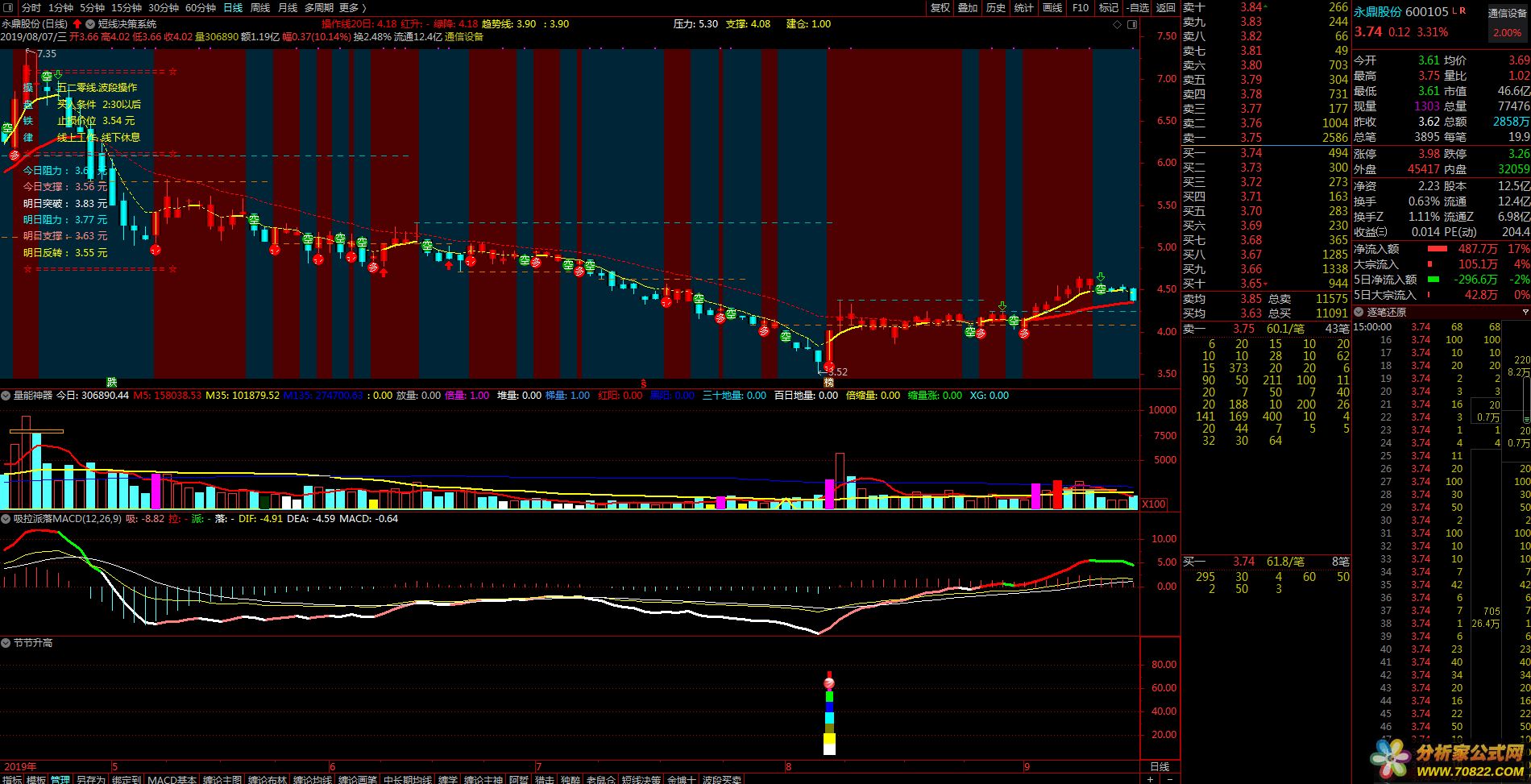Click the 净流入额 value 487.7万
The image size is (1531, 784).
(1478, 249)
